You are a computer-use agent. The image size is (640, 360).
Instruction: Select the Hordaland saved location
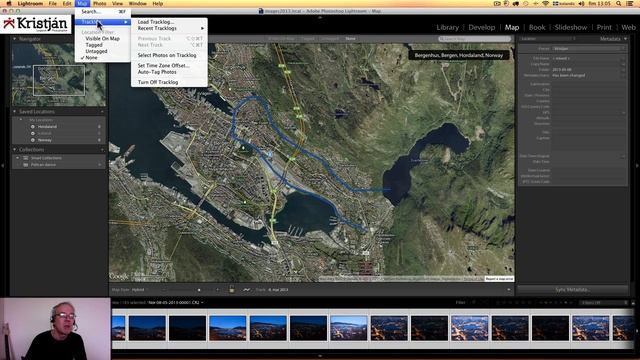(47, 127)
